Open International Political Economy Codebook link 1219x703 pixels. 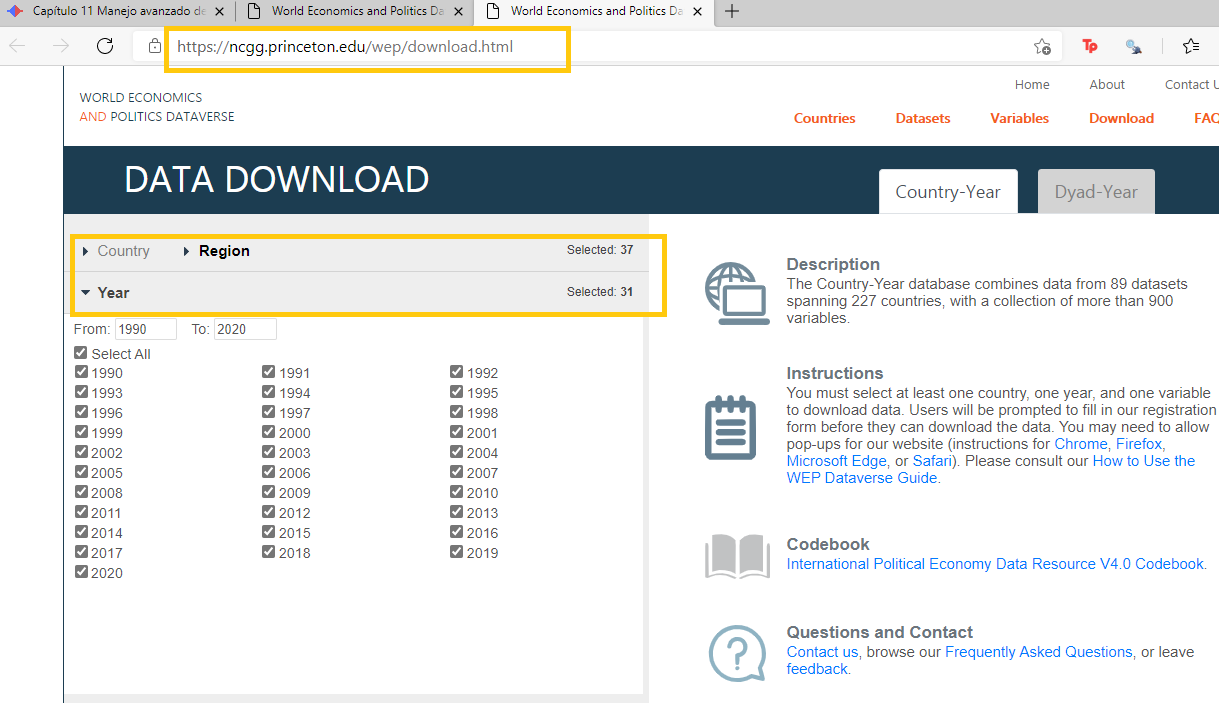pos(995,564)
